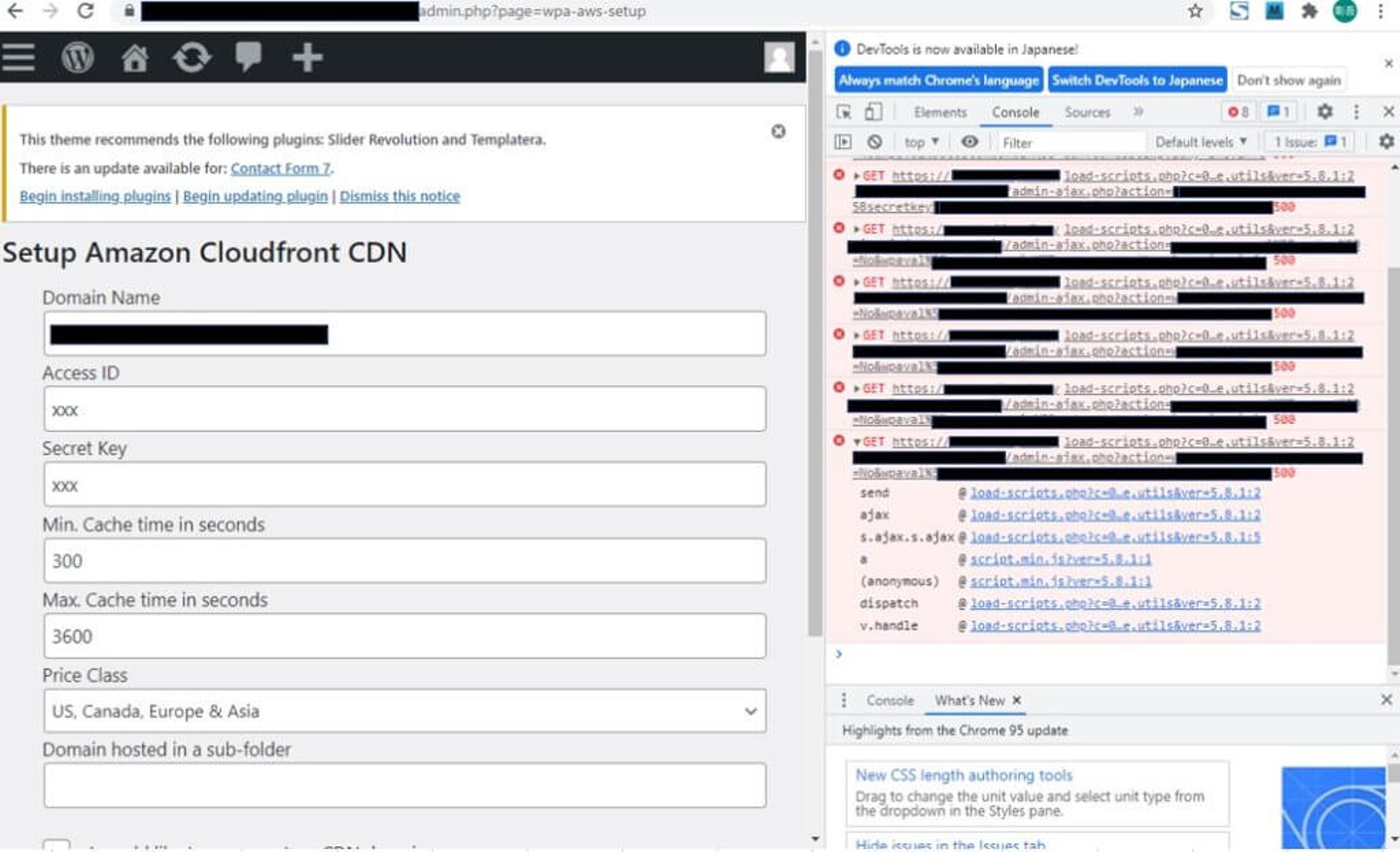Screen dimensions: 1400x852
Task: Focus the Access ID field
Action: (x=404, y=409)
